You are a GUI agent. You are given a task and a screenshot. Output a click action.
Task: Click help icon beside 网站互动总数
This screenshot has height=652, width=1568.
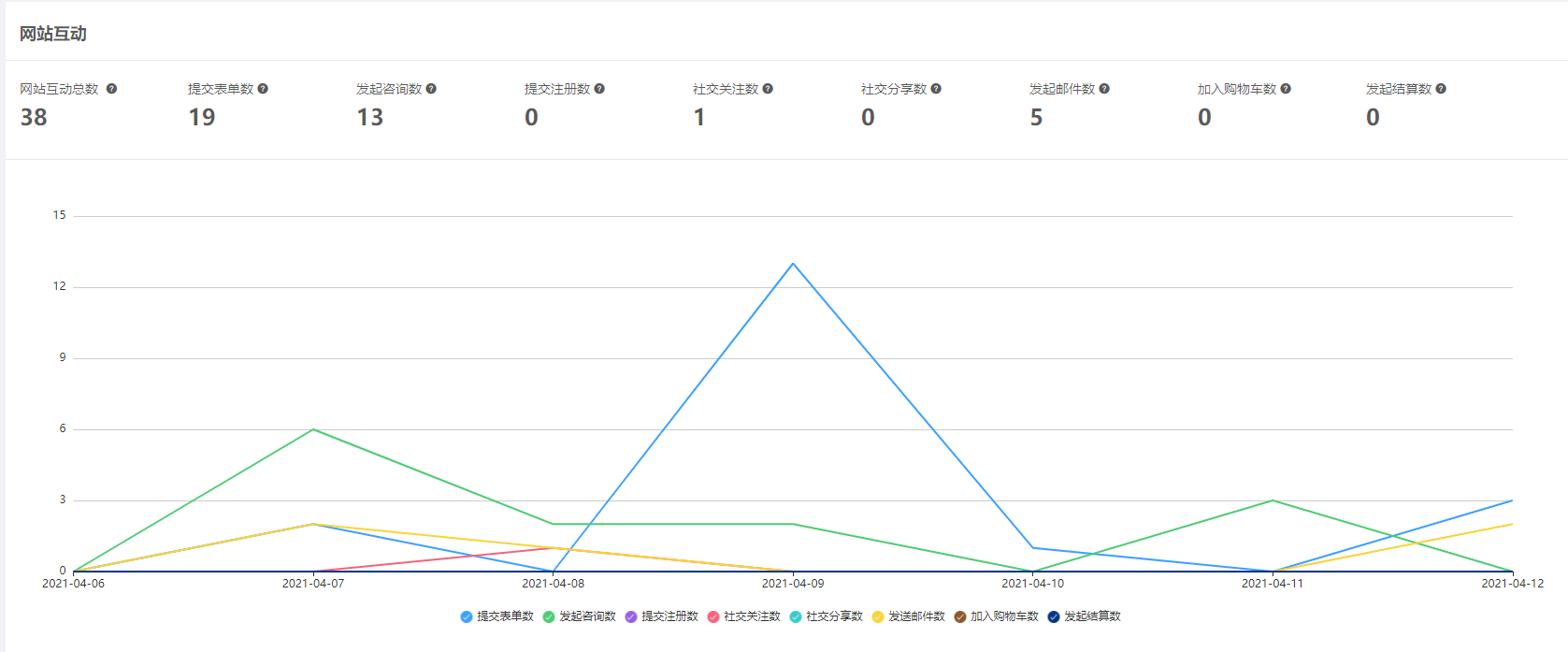coord(111,89)
